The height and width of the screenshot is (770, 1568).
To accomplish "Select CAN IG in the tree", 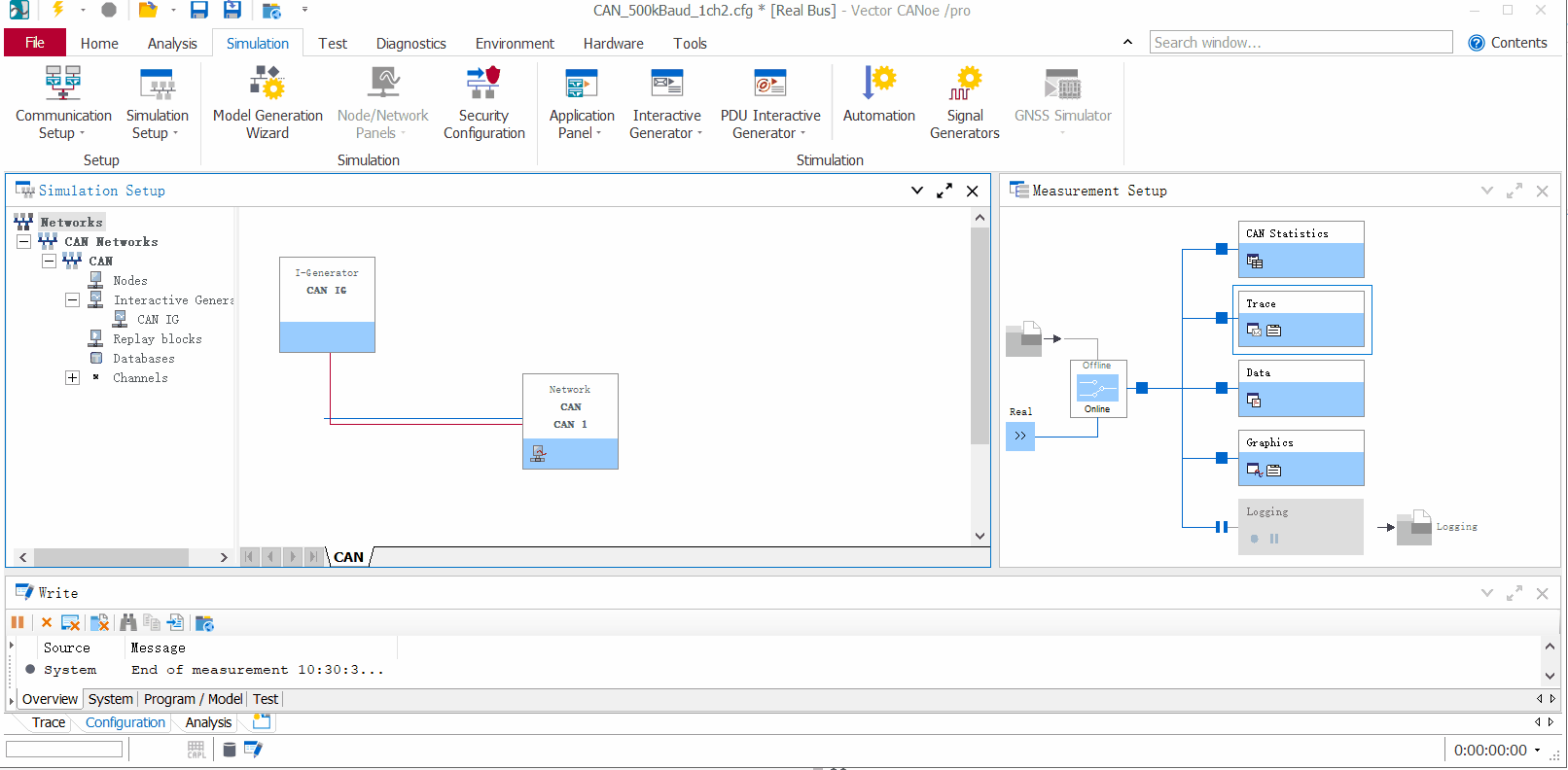I will click(x=158, y=319).
